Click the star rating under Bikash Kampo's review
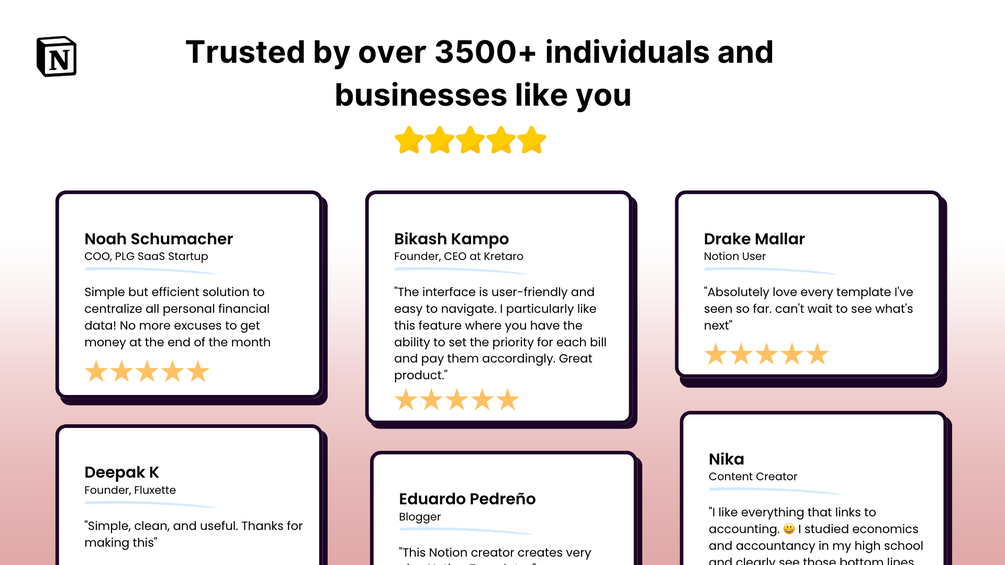The image size is (1005, 565). click(x=457, y=400)
